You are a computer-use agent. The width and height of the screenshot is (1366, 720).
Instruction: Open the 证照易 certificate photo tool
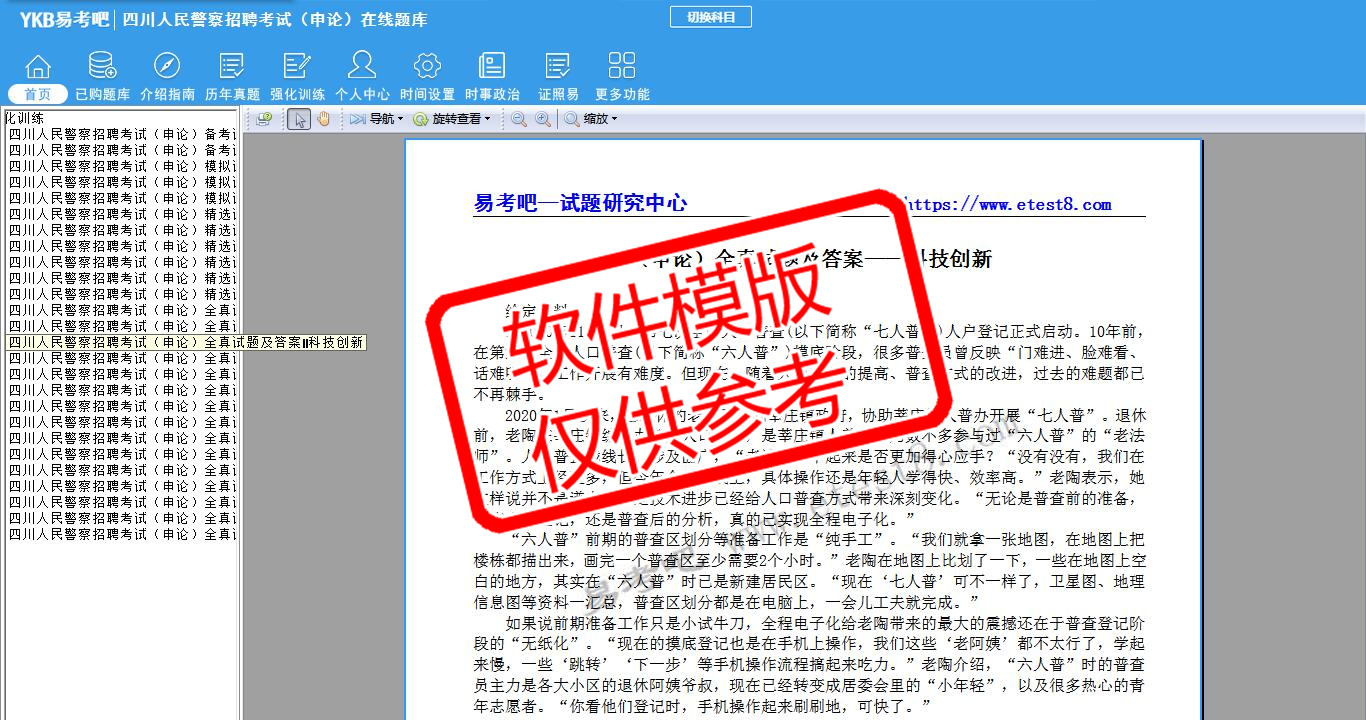pyautogui.click(x=558, y=78)
